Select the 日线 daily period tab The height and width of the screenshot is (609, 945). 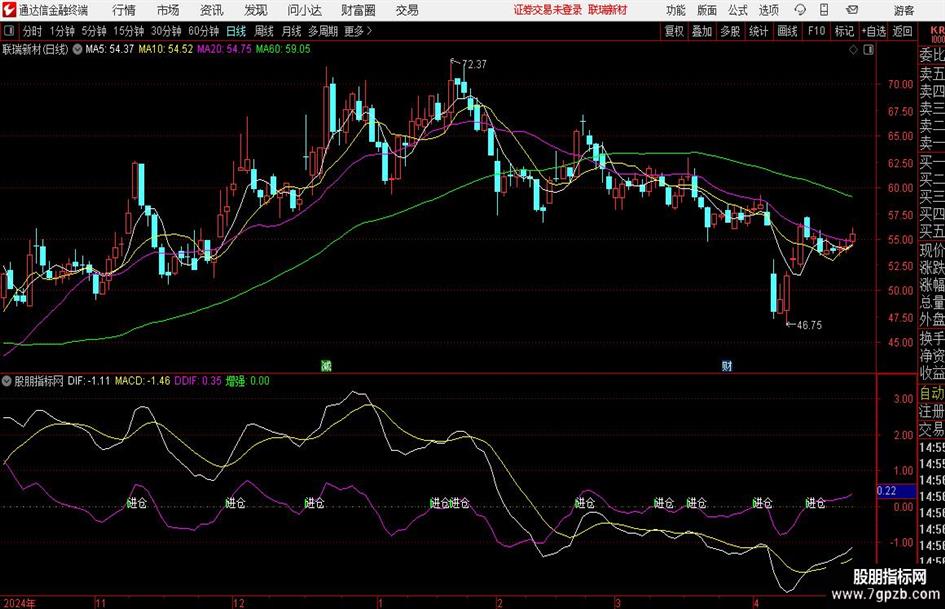236,31
